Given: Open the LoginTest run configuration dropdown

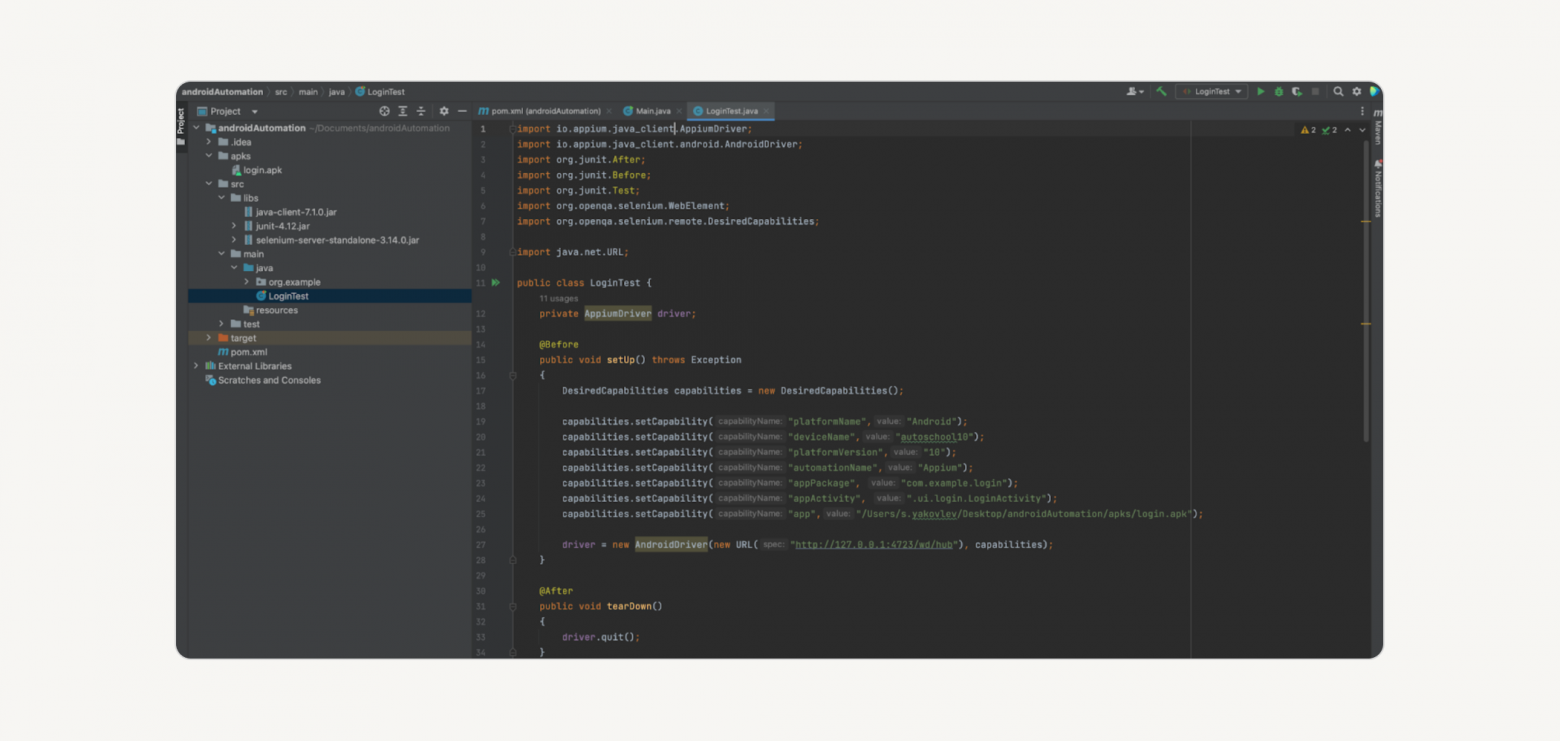Looking at the screenshot, I should tap(1211, 91).
